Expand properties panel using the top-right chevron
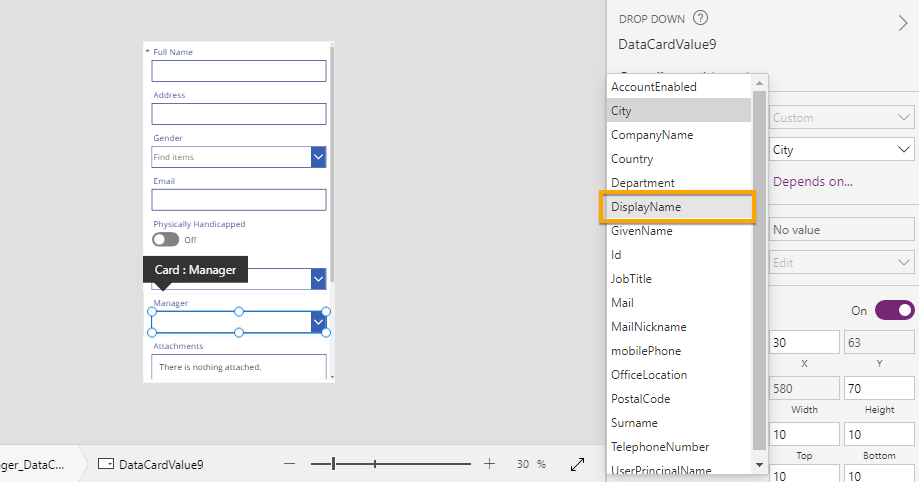This screenshot has height=482, width=919. point(902,24)
